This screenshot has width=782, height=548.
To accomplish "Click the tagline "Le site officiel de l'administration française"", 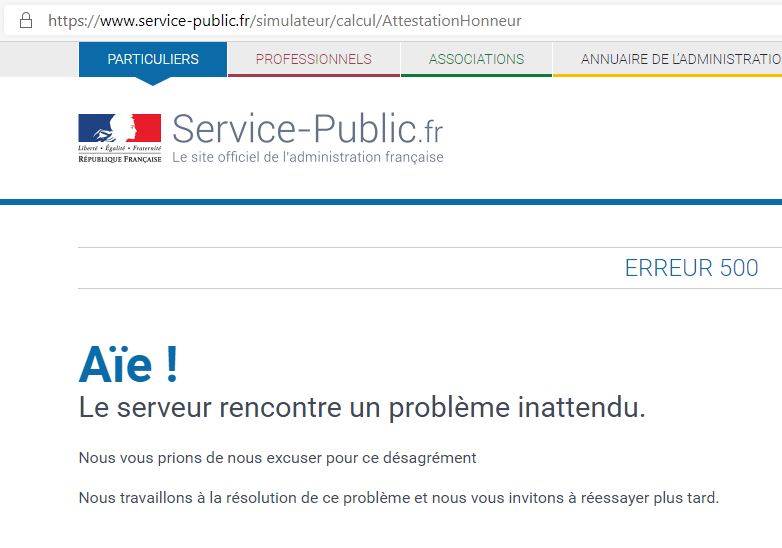I will (x=308, y=157).
